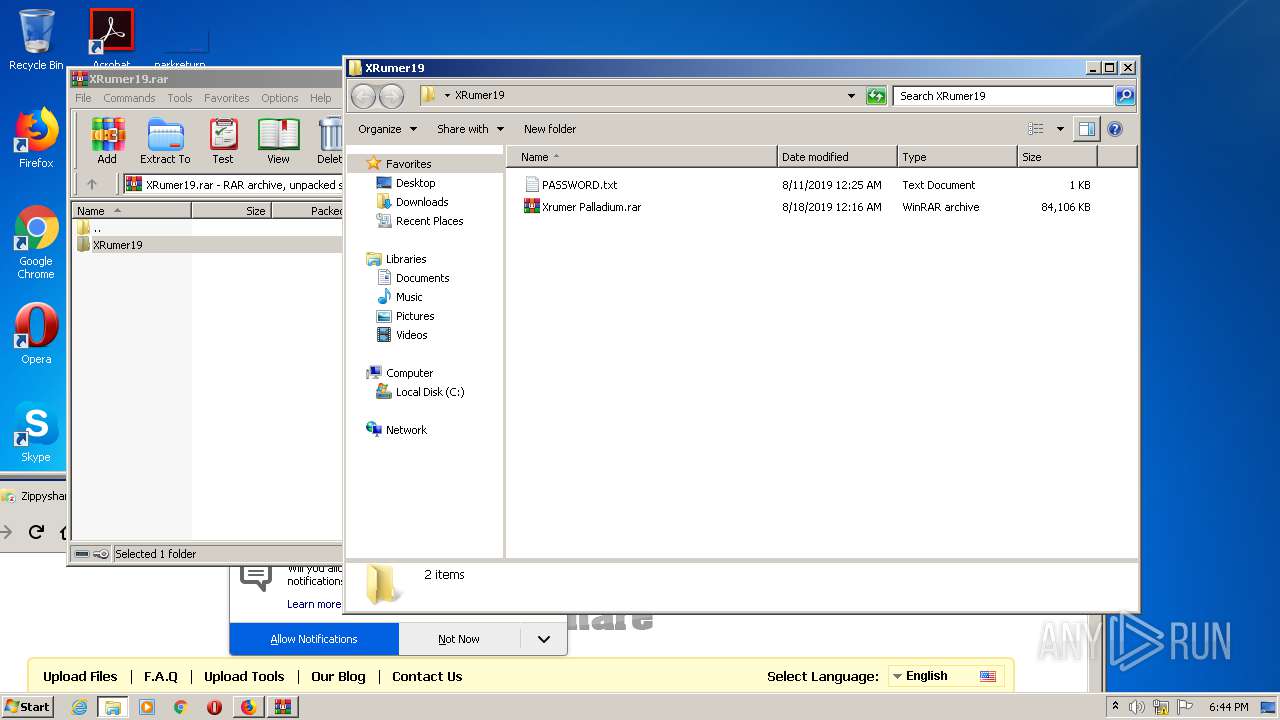Screen dimensions: 1280x720
Task: Click the volume icon in system tray
Action: coord(1137,707)
